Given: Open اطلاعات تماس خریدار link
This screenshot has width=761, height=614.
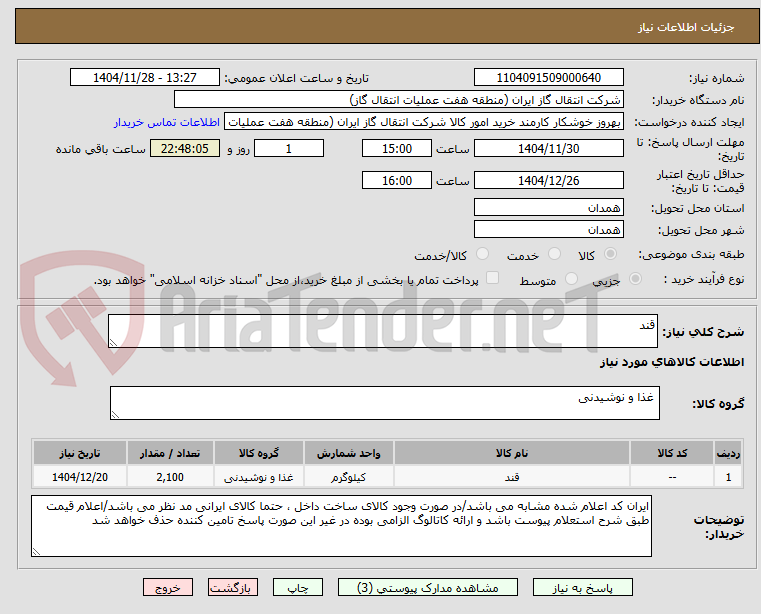Looking at the screenshot, I should tap(167, 122).
